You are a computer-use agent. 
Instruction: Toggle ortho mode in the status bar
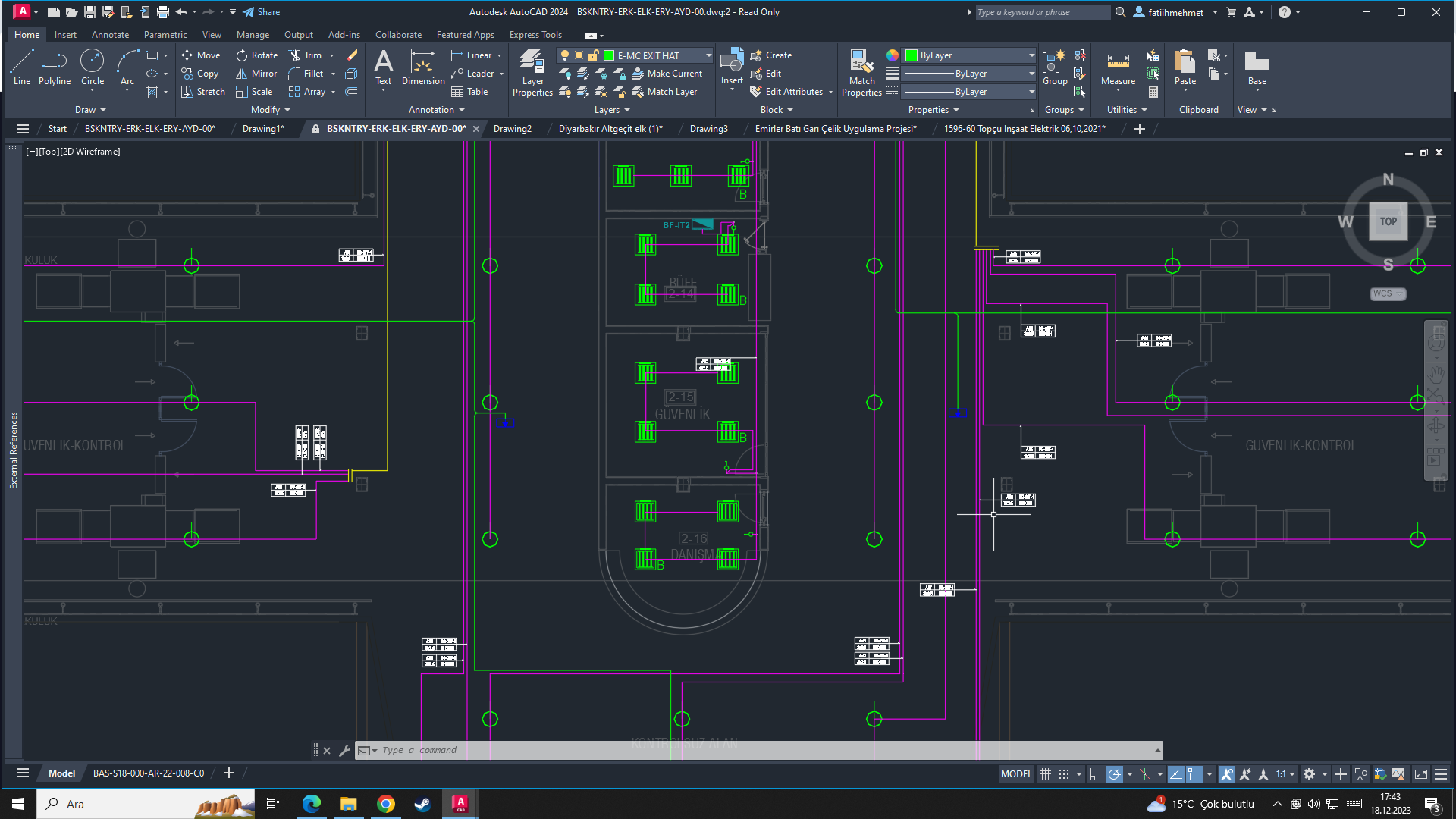[1095, 774]
